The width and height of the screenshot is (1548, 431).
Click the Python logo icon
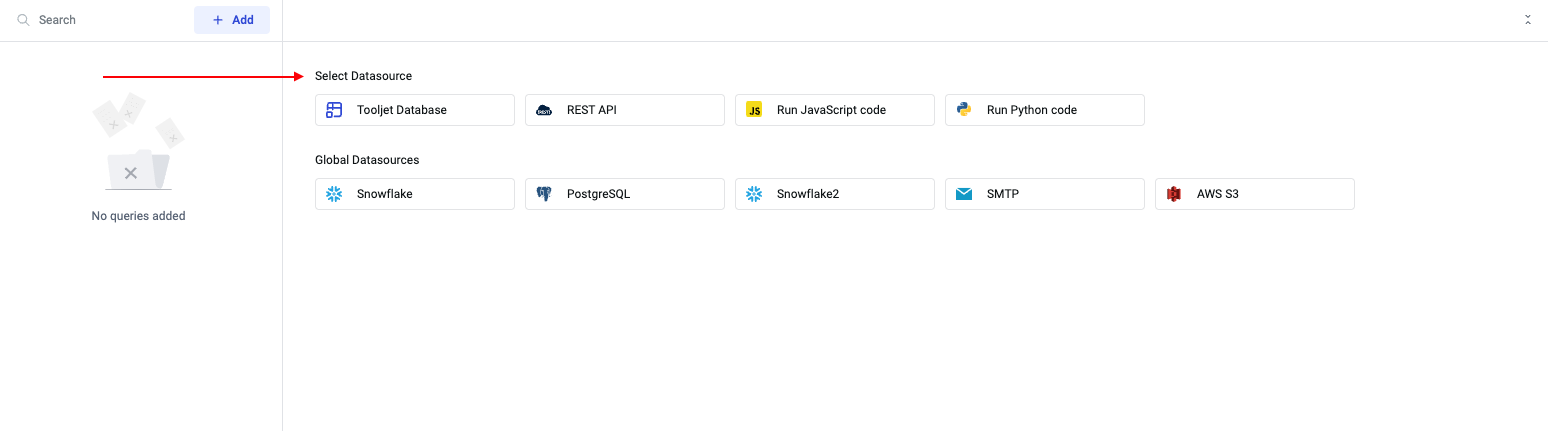(x=964, y=110)
